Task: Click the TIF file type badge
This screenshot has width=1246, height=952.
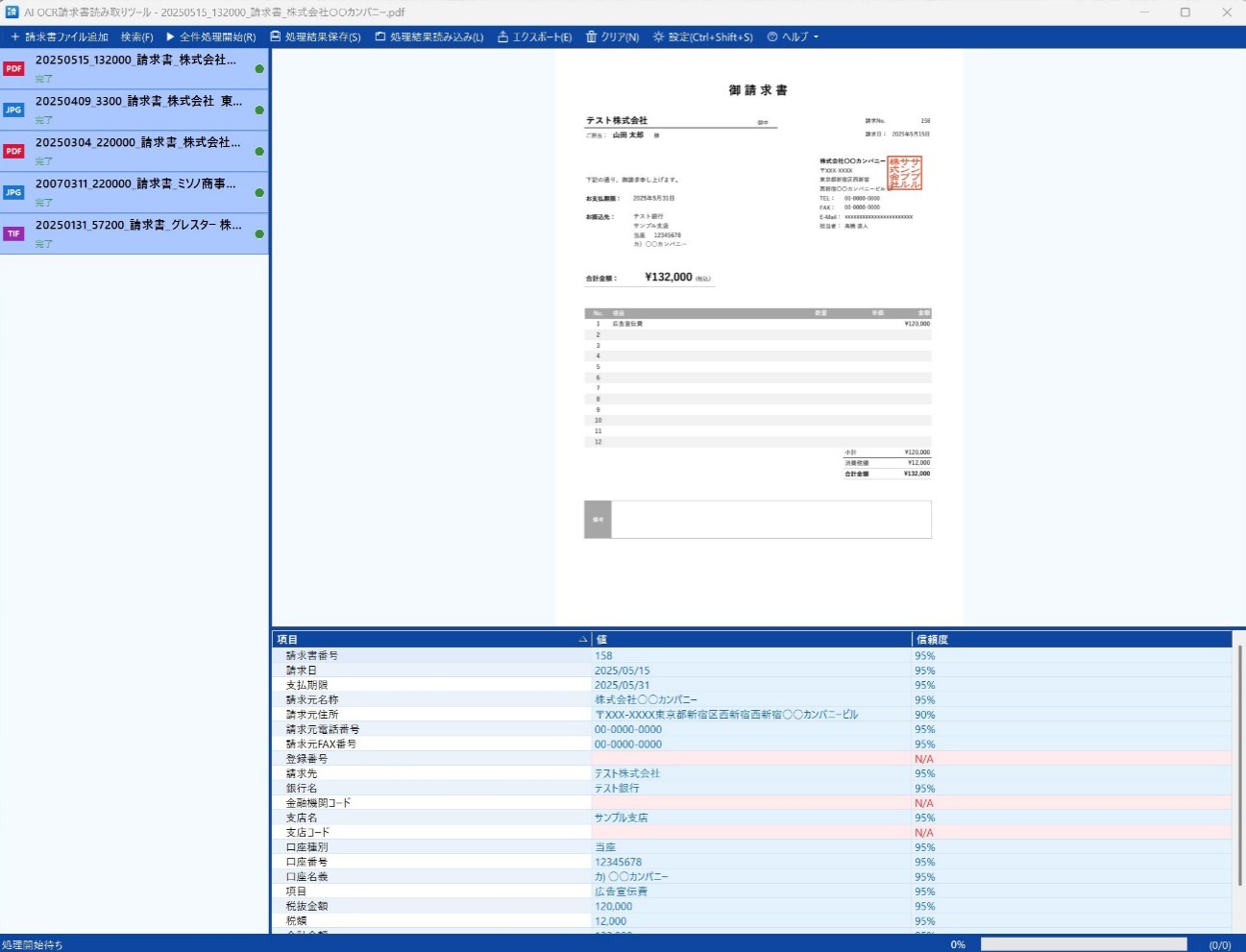Action: point(13,234)
